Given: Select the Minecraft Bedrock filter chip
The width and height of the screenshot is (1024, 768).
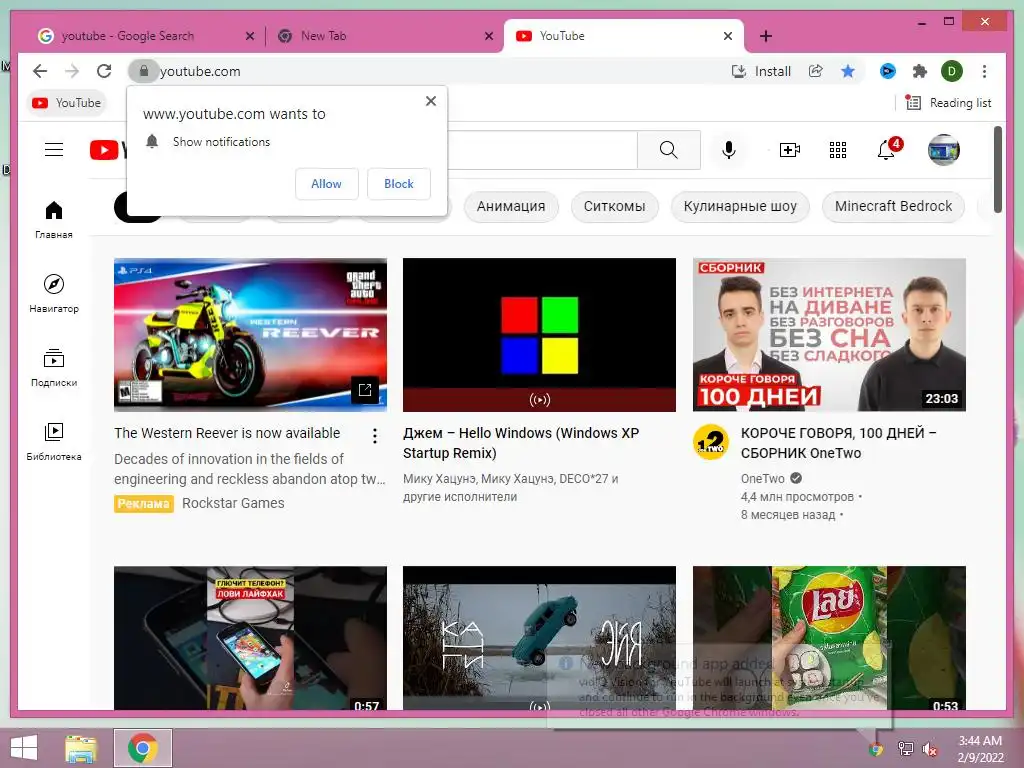Looking at the screenshot, I should (893, 206).
